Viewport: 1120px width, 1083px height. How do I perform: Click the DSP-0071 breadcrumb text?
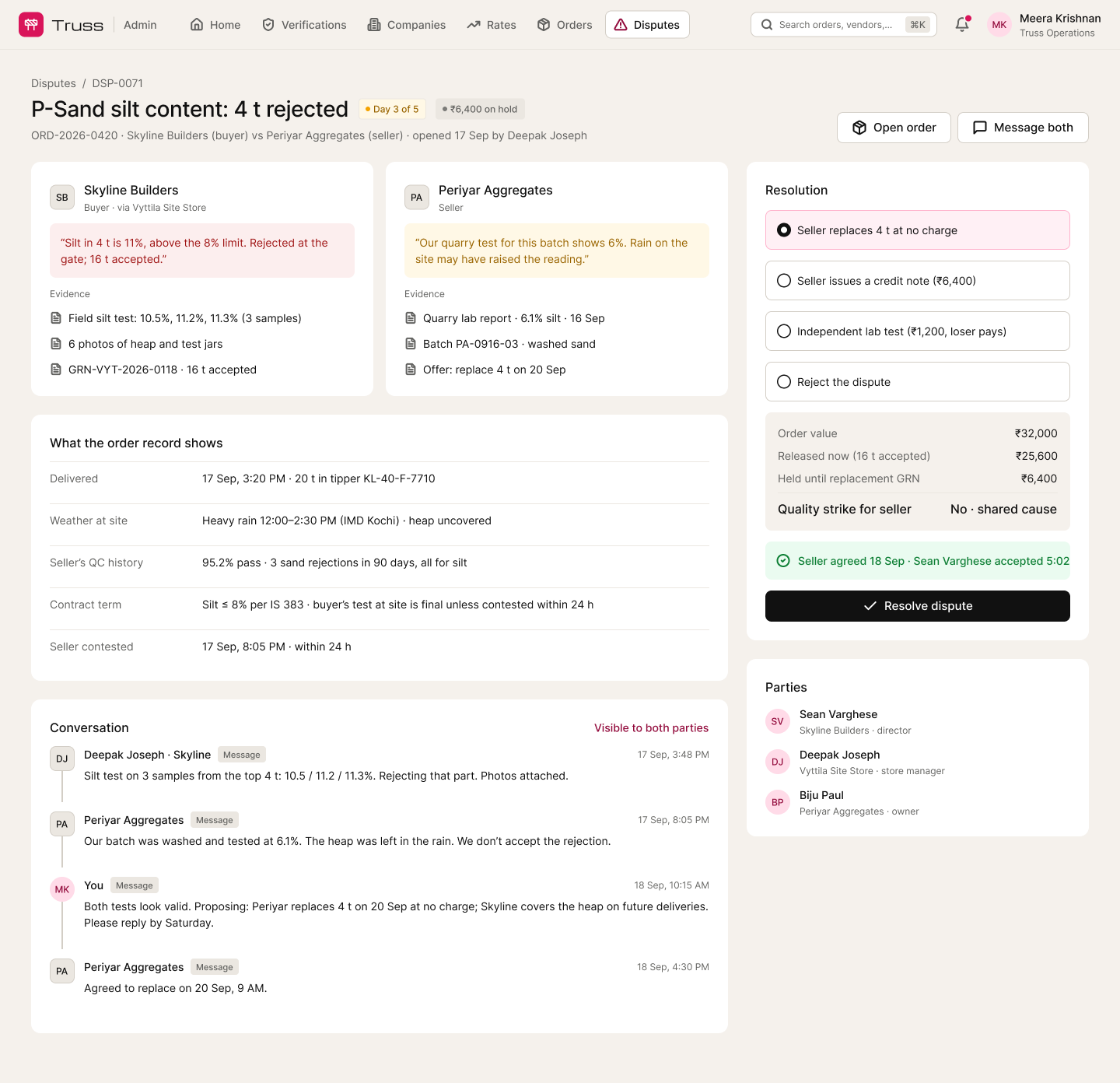[x=117, y=83]
